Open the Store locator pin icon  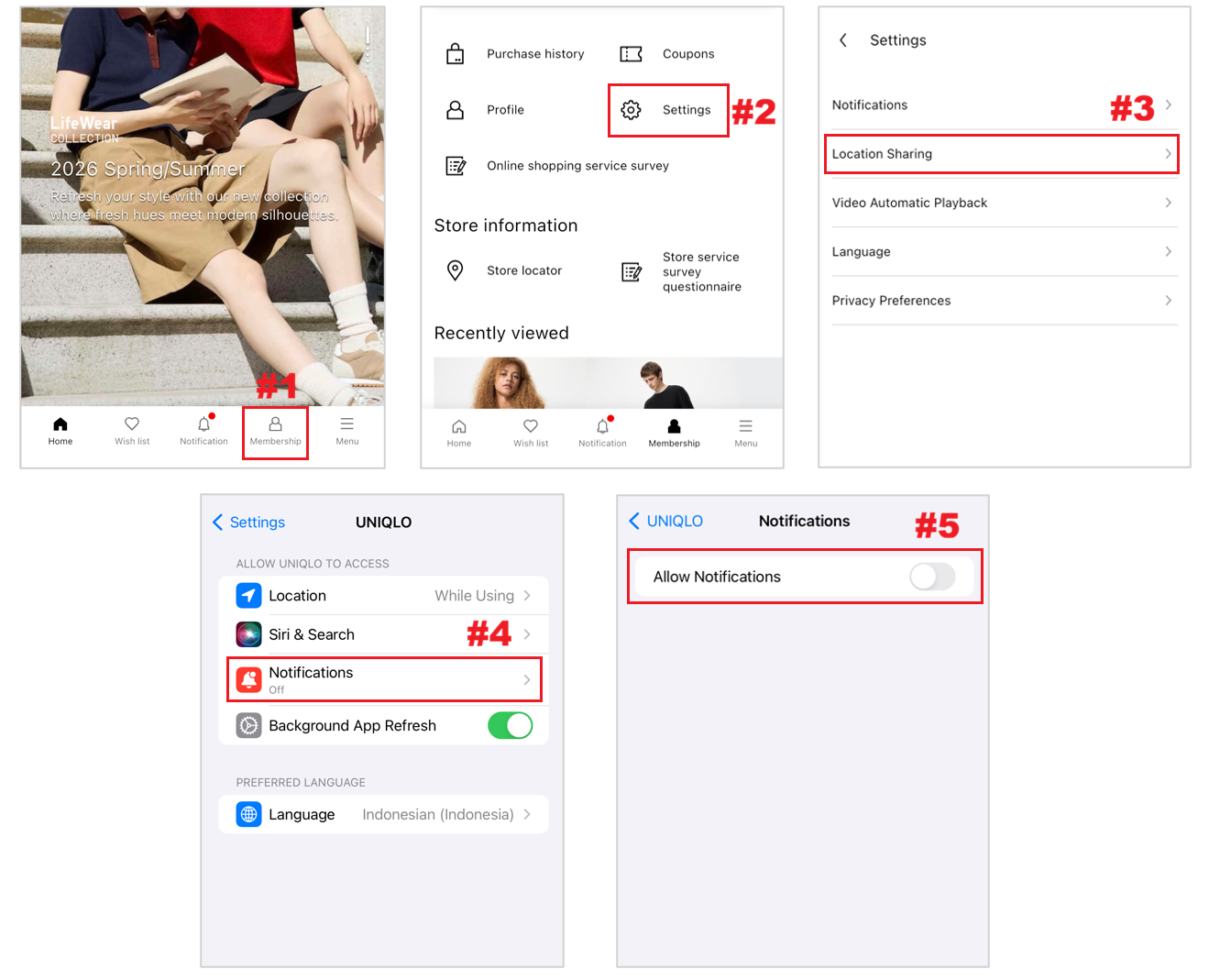455,270
